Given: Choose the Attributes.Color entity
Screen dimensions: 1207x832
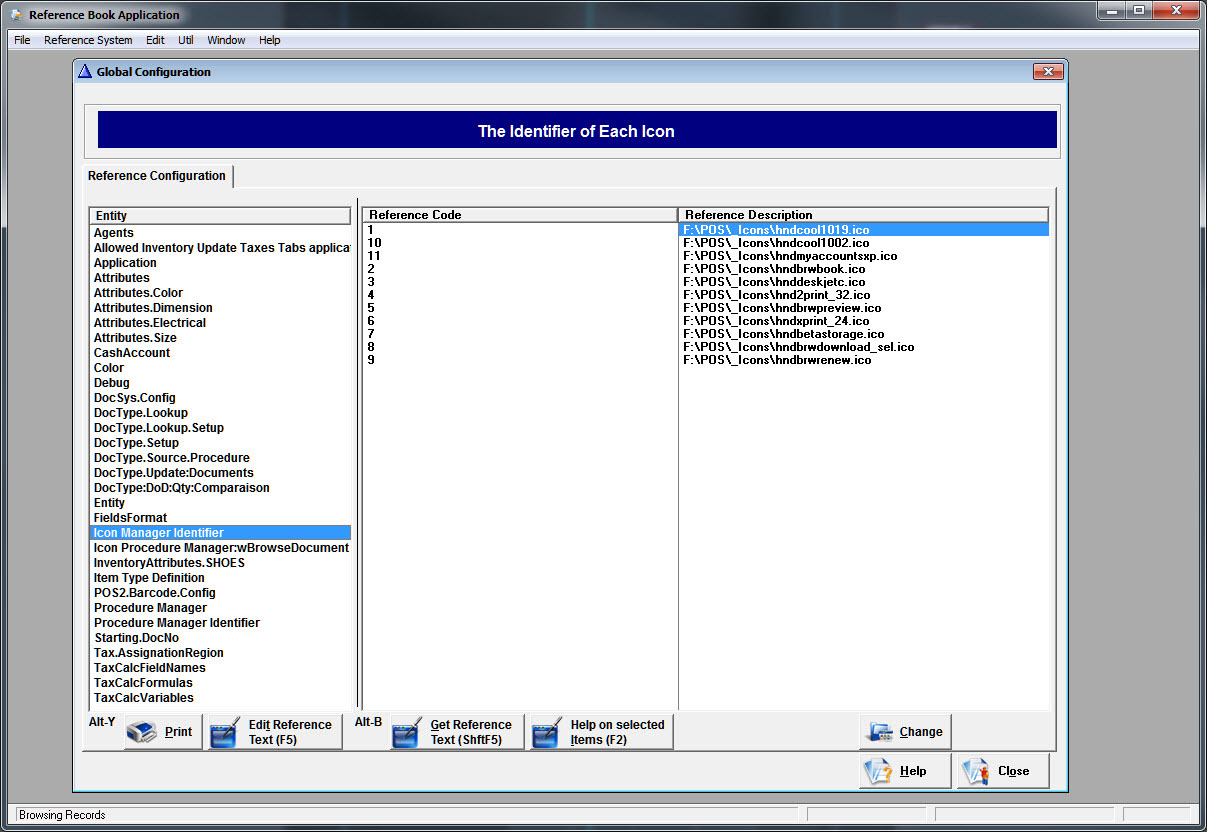Looking at the screenshot, I should (138, 293).
